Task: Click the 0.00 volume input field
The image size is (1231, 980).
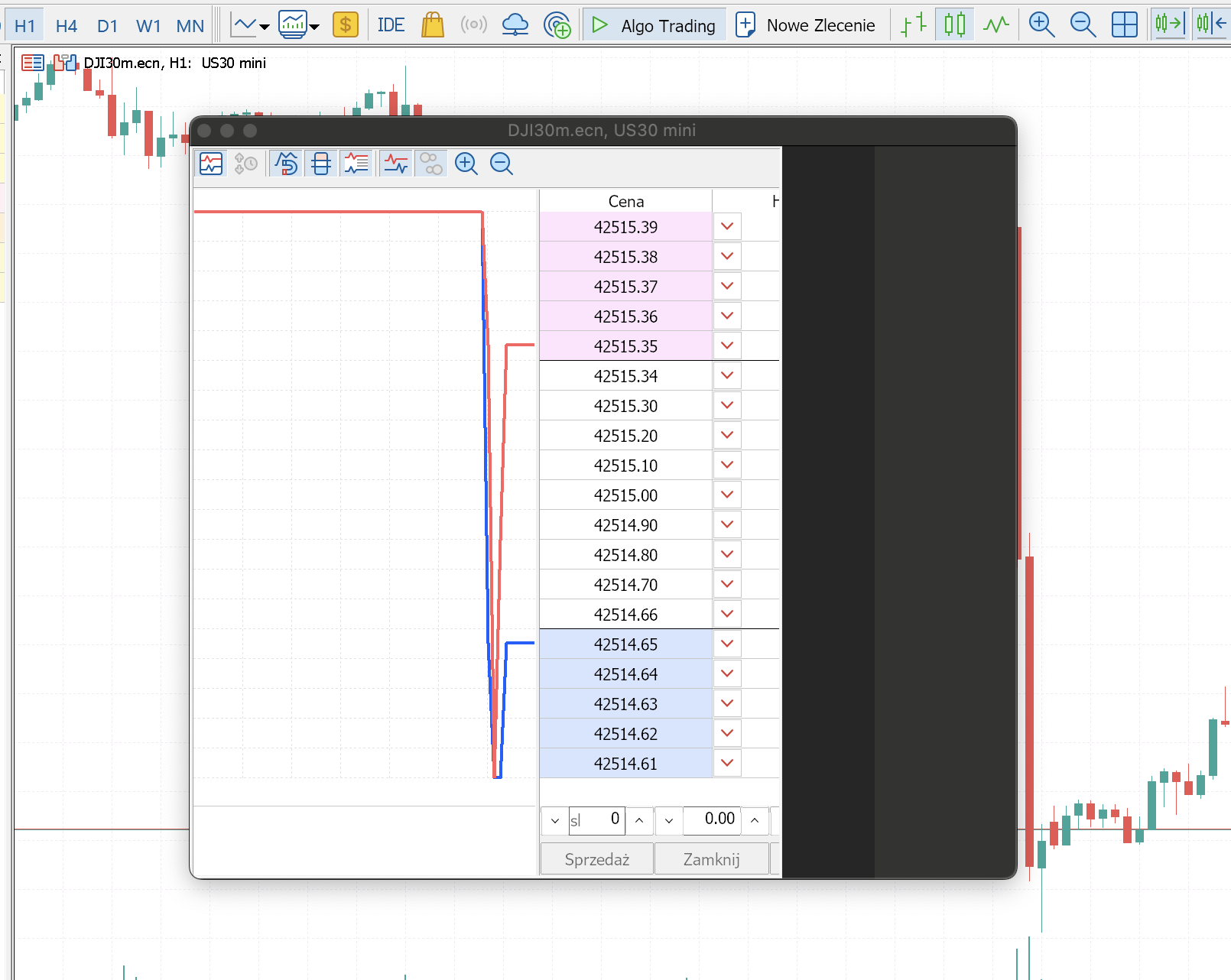Action: pyautogui.click(x=712, y=820)
